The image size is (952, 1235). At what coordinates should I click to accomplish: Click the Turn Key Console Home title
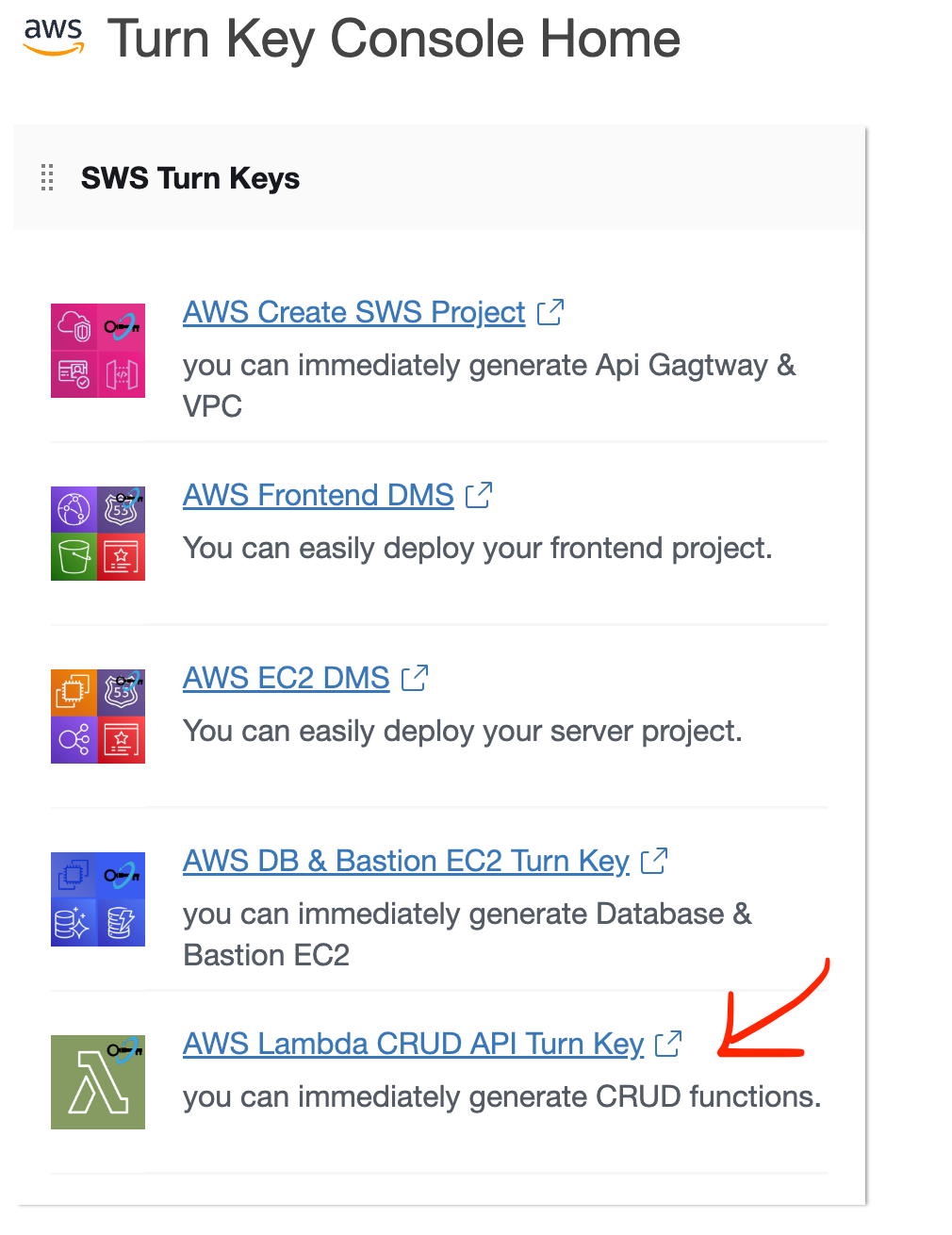394,40
